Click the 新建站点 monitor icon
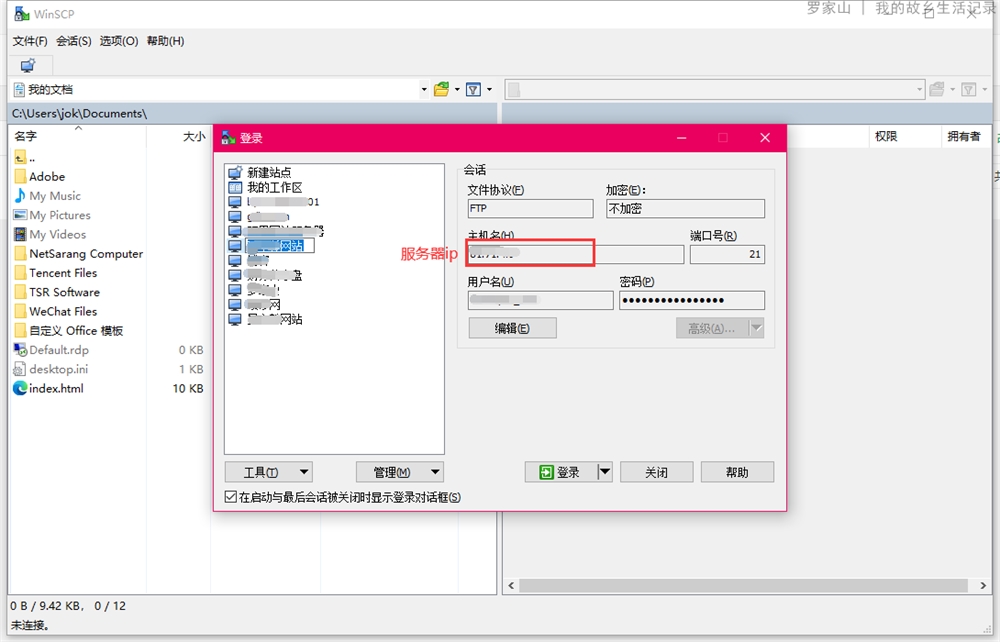 coord(235,172)
